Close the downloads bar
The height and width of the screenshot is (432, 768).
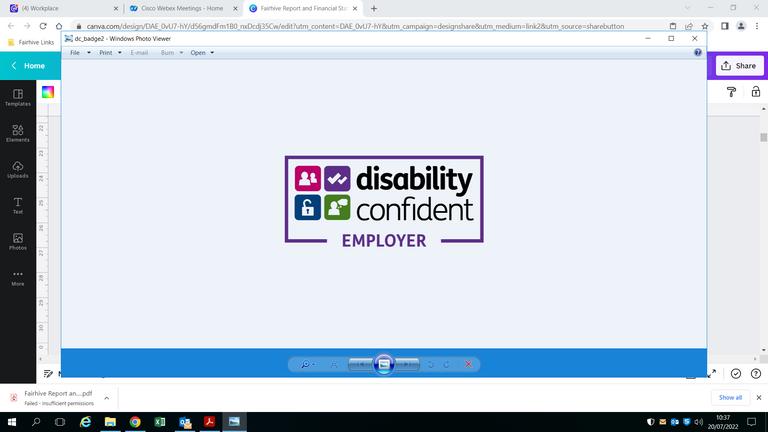click(x=759, y=397)
